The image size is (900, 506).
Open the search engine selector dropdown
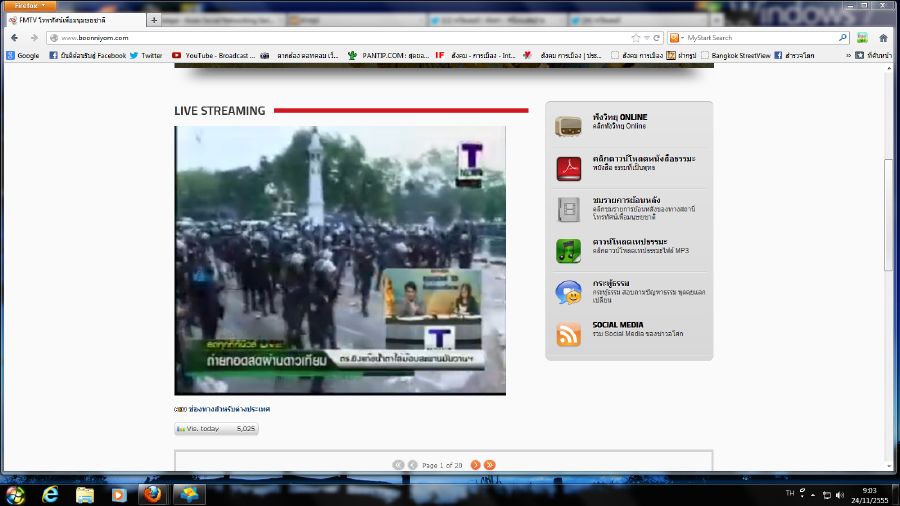pyautogui.click(x=677, y=38)
